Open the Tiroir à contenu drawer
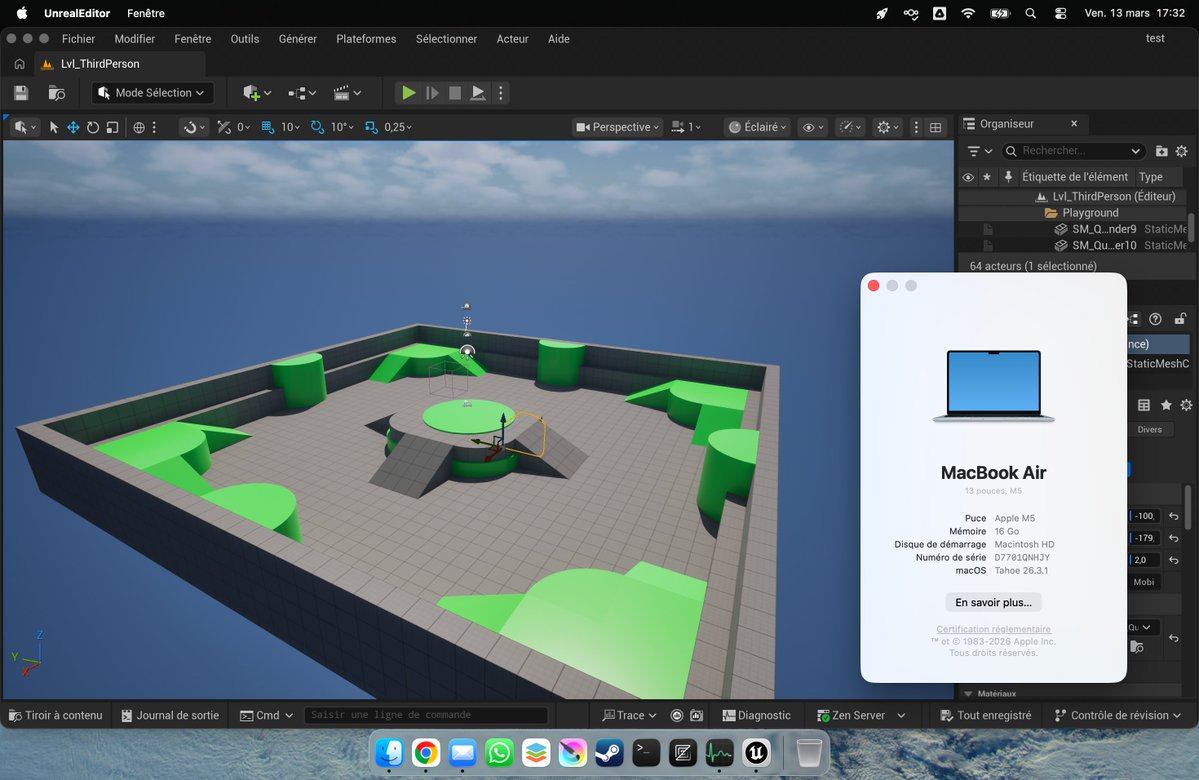This screenshot has width=1199, height=780. pyautogui.click(x=55, y=716)
